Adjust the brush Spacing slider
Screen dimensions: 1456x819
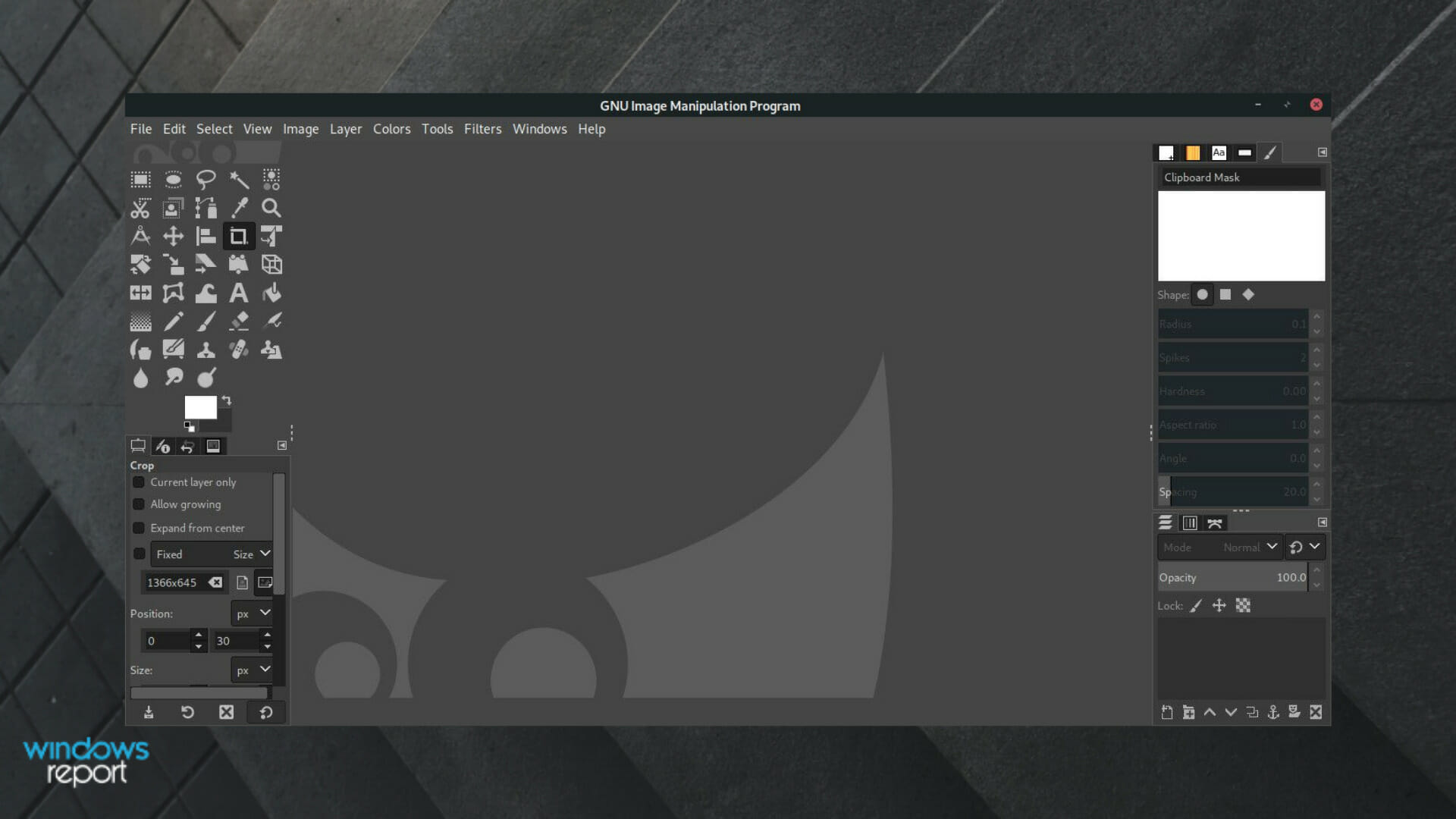coord(1232,492)
